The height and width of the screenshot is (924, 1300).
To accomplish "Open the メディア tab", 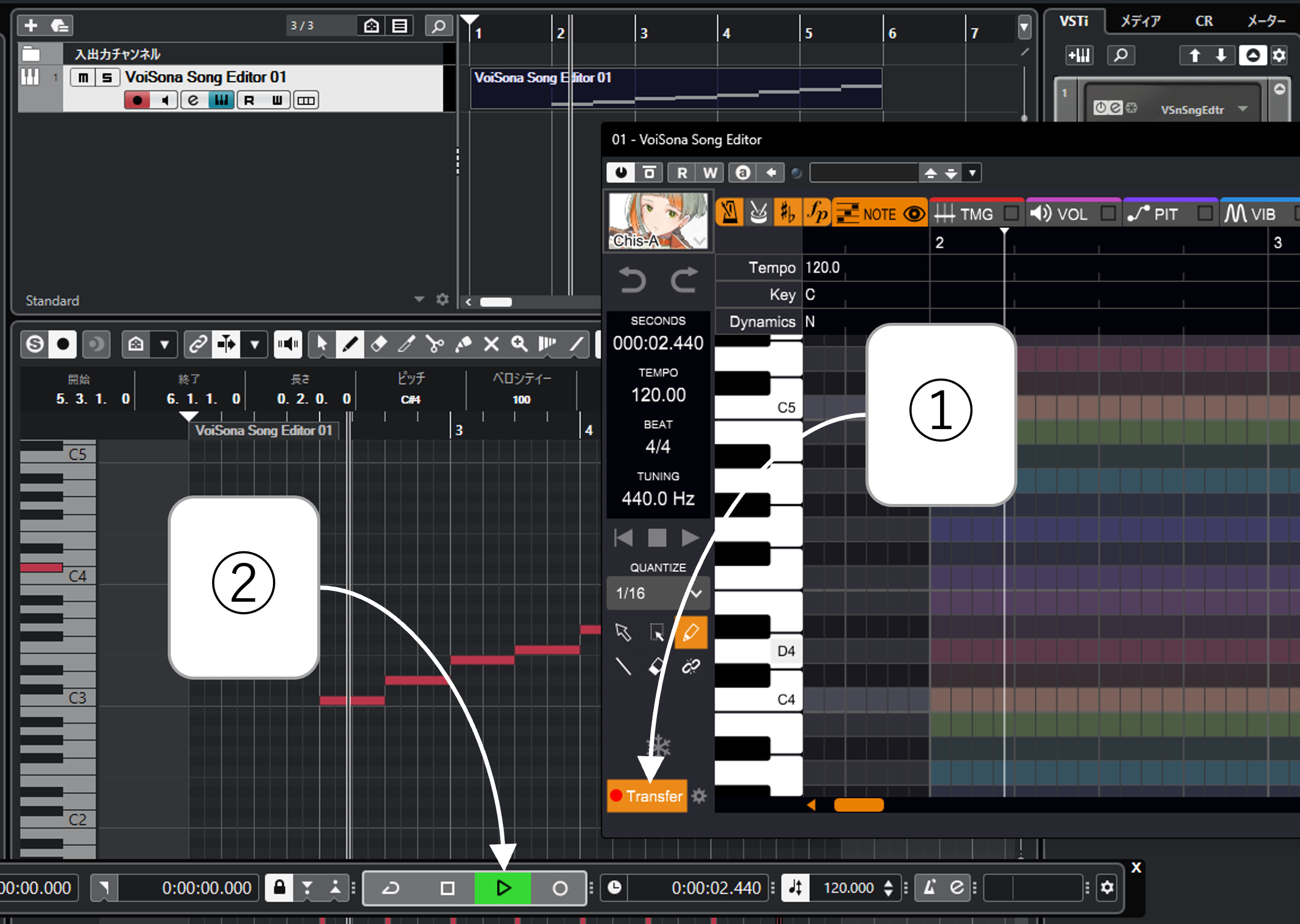I will 1140,21.
